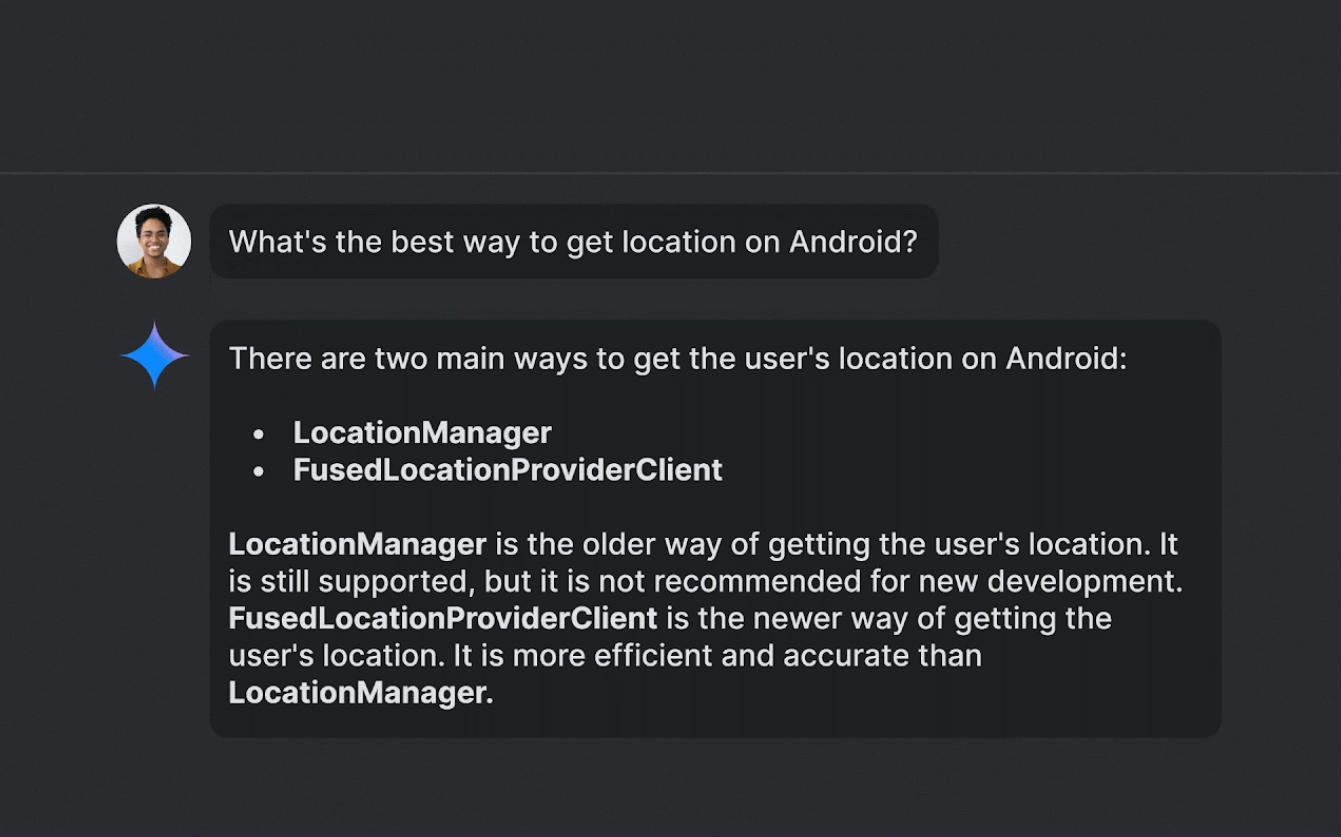Click the "There are two main ways" line
This screenshot has height=837, width=1341.
pos(678,358)
